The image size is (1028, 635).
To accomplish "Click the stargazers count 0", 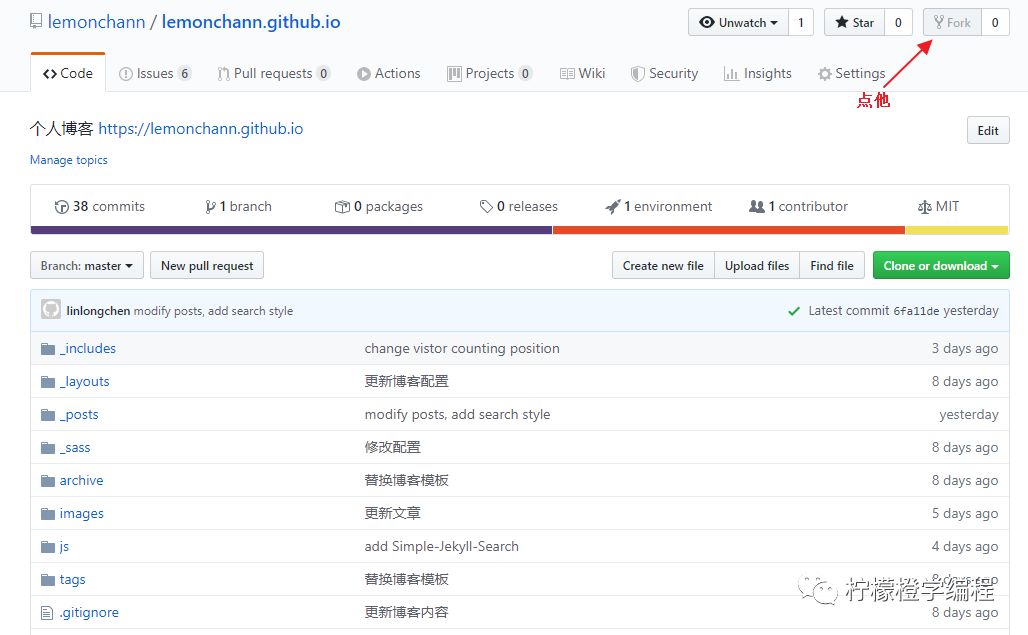I will [x=898, y=22].
